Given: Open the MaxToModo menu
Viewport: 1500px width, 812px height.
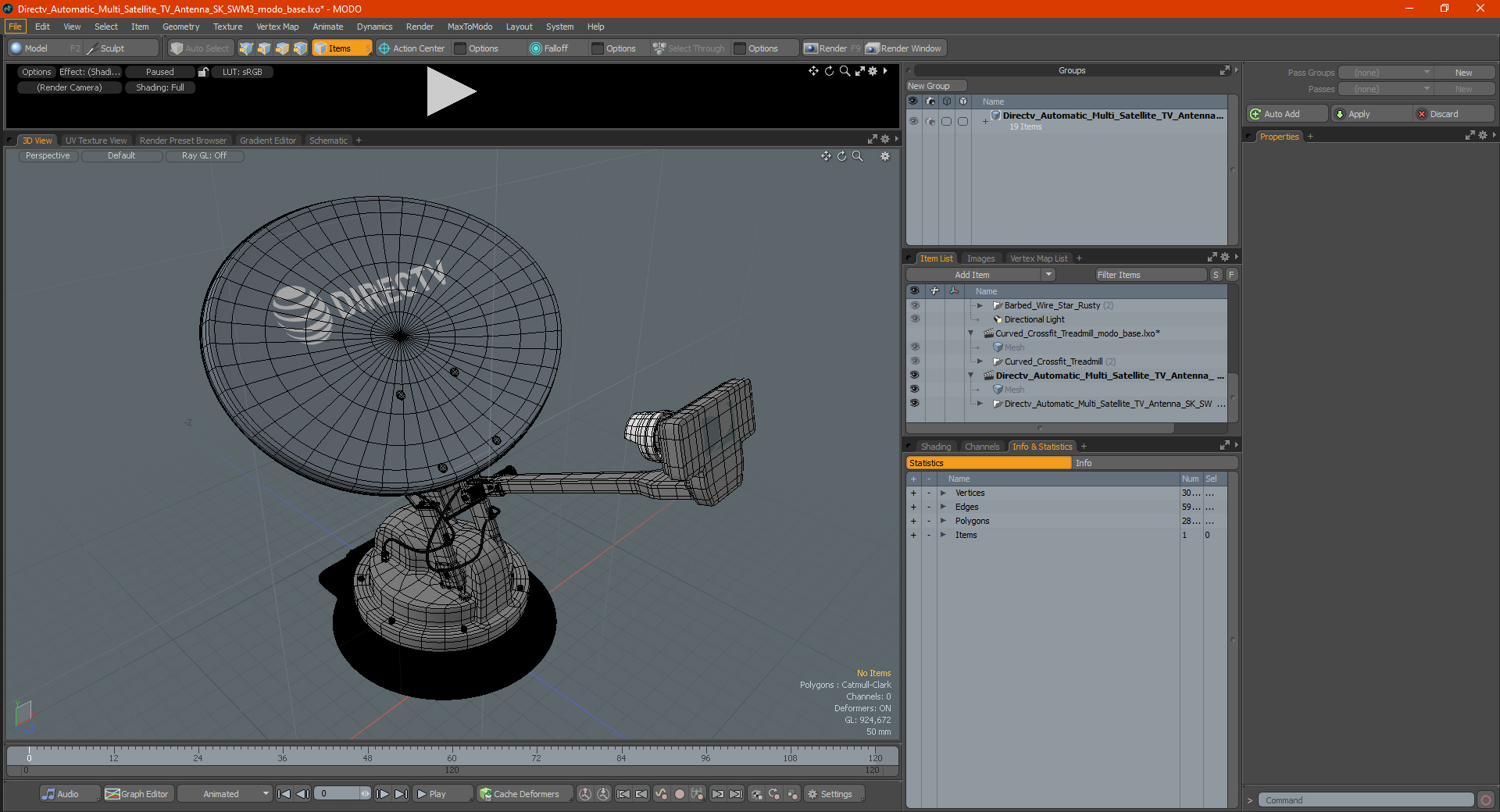Looking at the screenshot, I should coord(470,27).
